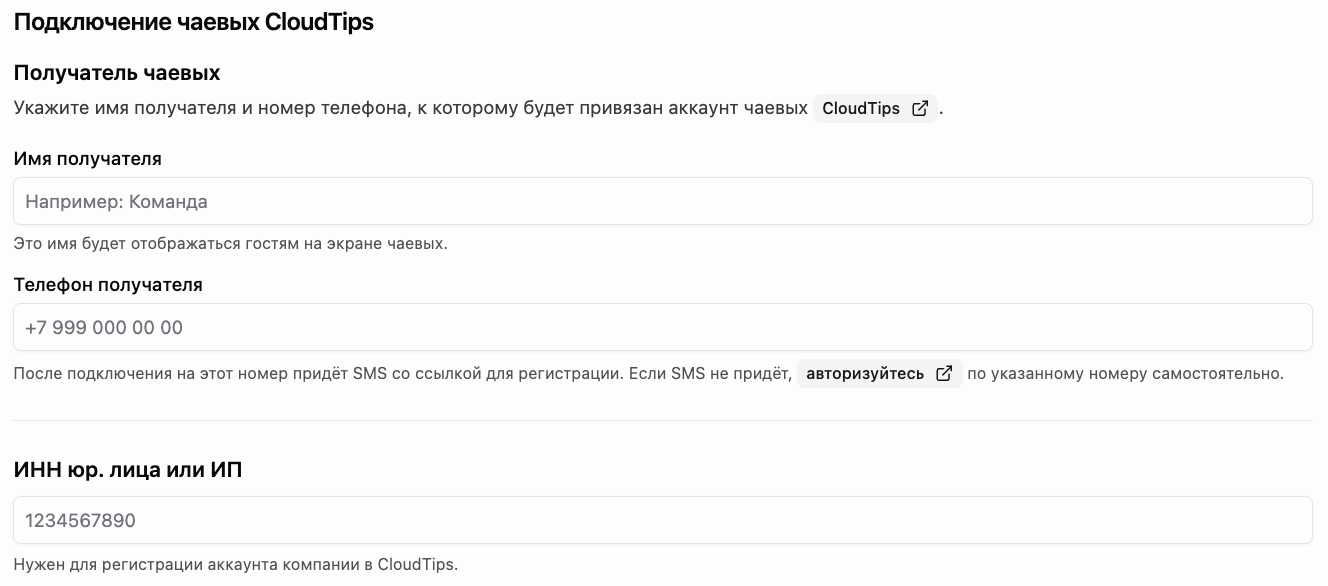Screen dimensions: 1328x586
Task: Click into the Телефон получателя phone field
Action: pyautogui.click(x=663, y=327)
